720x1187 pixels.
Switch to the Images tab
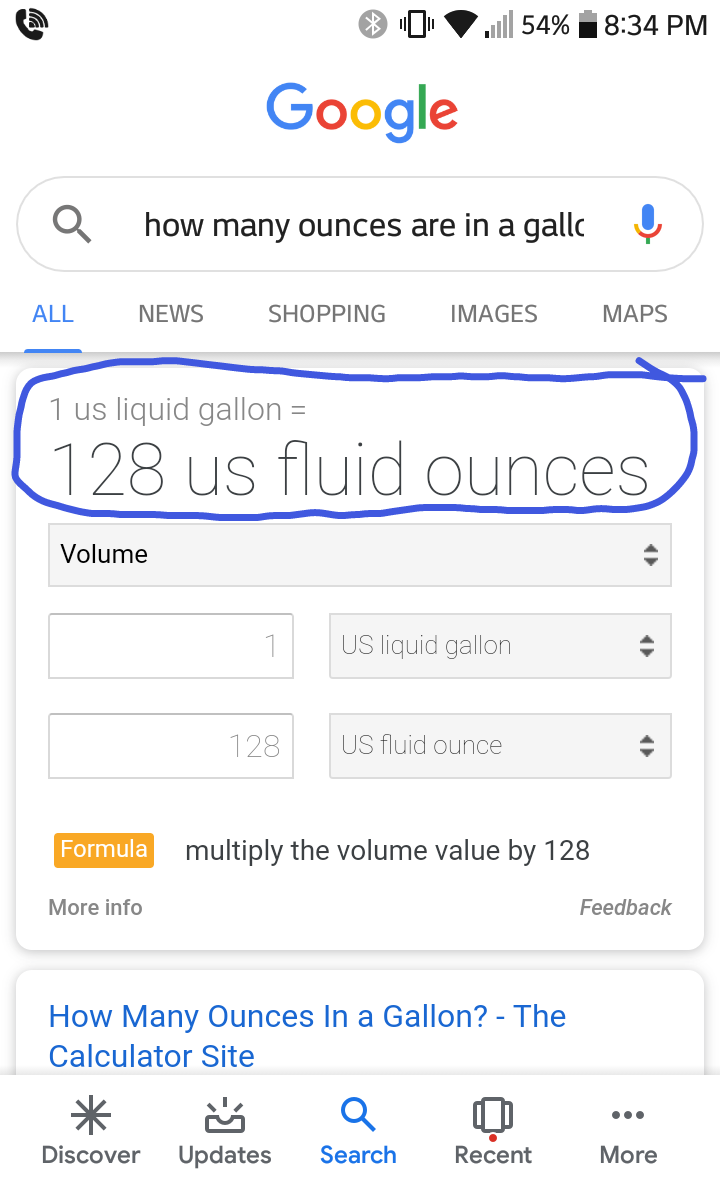pos(494,314)
